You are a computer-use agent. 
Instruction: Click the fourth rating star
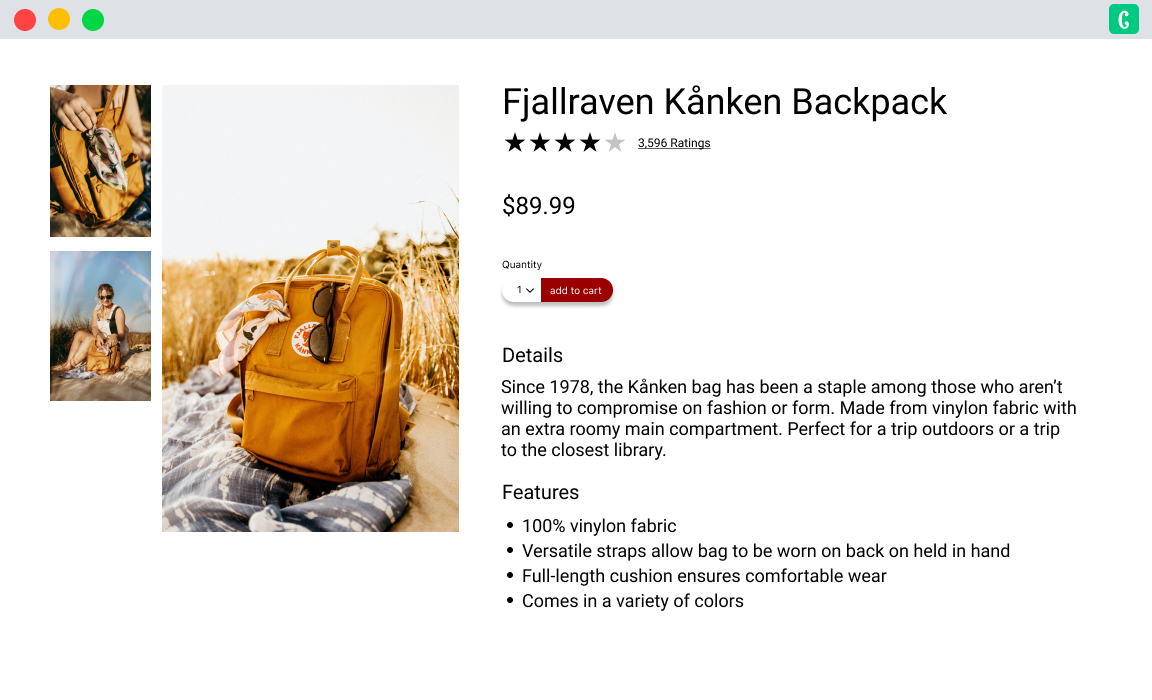(x=590, y=142)
